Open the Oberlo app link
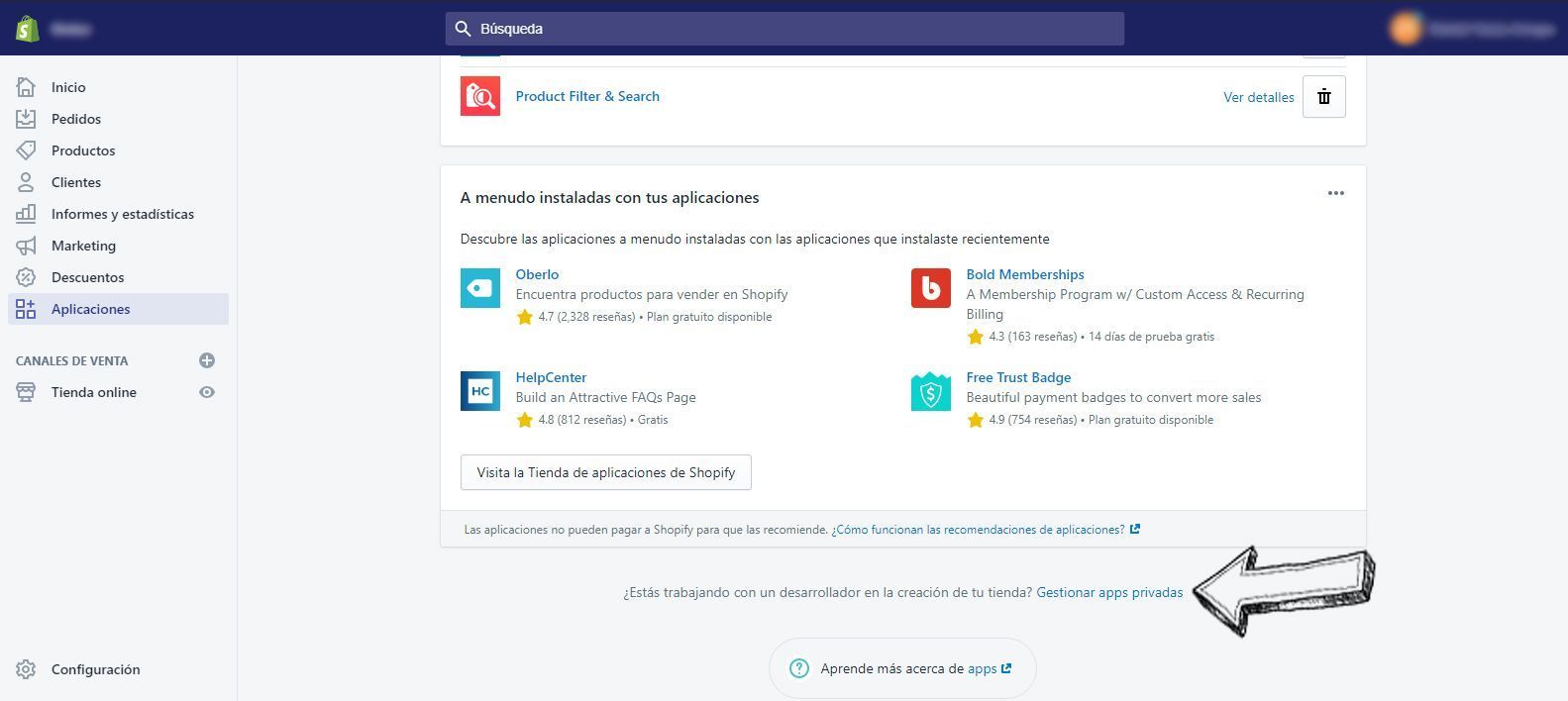 (537, 274)
